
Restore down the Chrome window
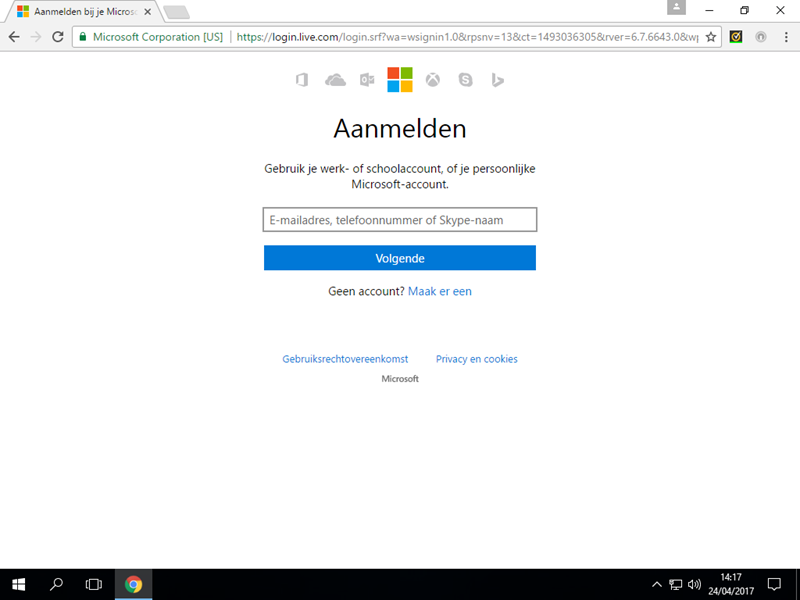point(744,10)
